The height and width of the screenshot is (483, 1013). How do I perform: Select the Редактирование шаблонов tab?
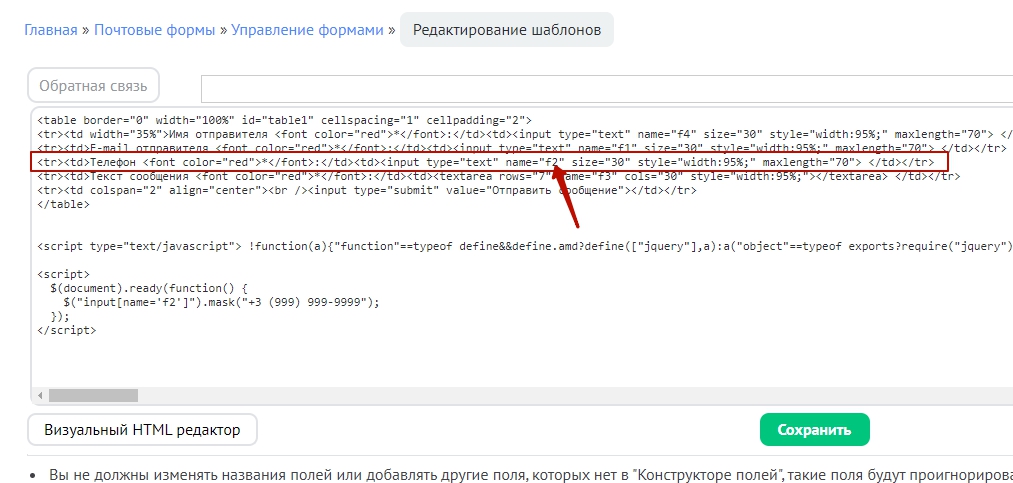pyautogui.click(x=507, y=30)
